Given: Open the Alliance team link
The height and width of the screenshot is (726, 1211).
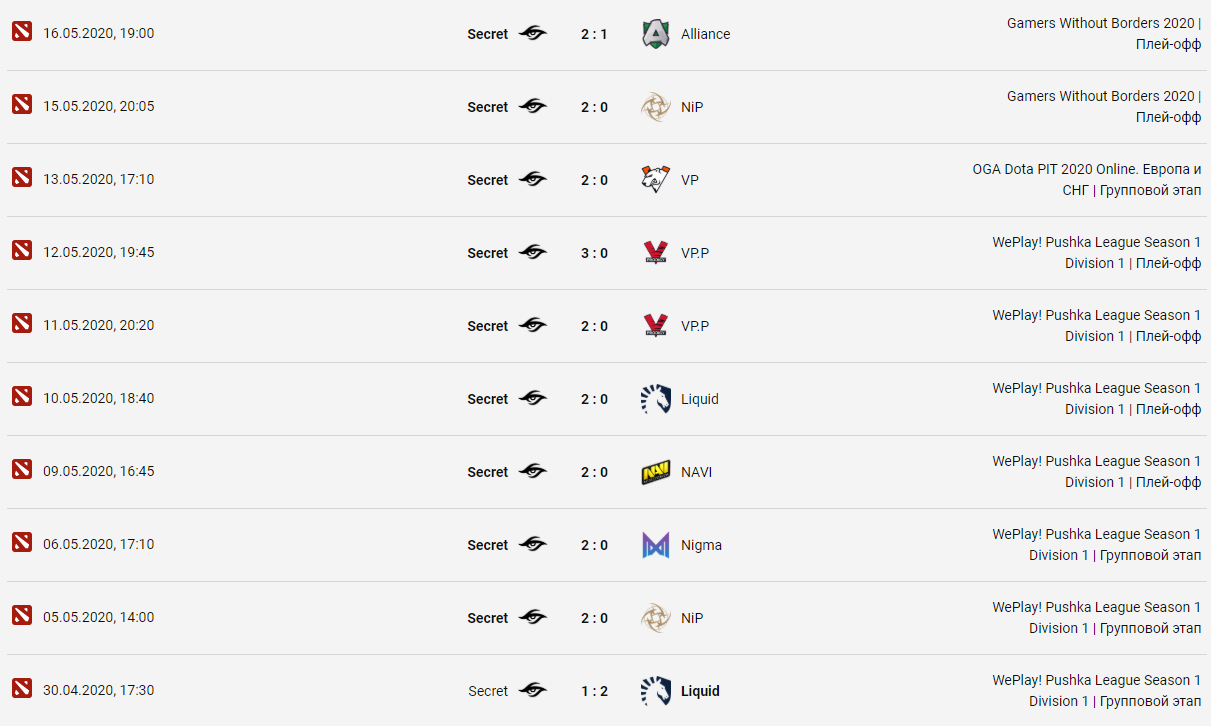Looking at the screenshot, I should pos(705,34).
